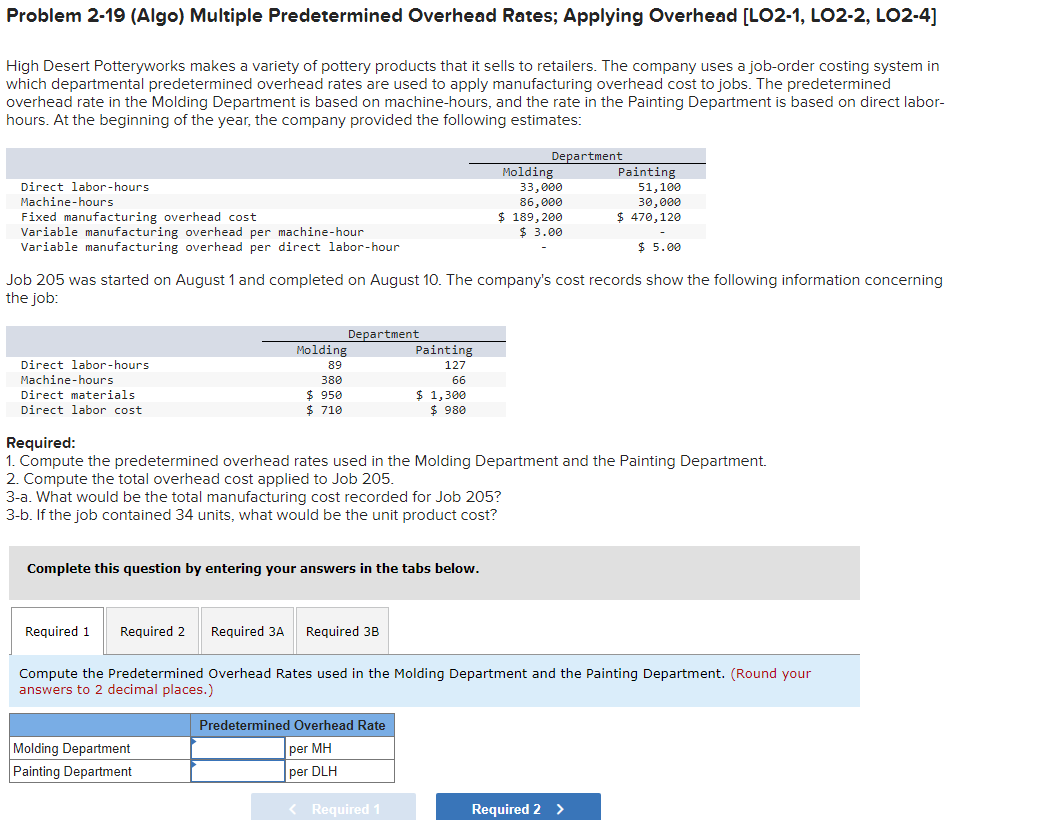Select the Department header in the estimates table
This screenshot has width=1053, height=820.
click(587, 155)
